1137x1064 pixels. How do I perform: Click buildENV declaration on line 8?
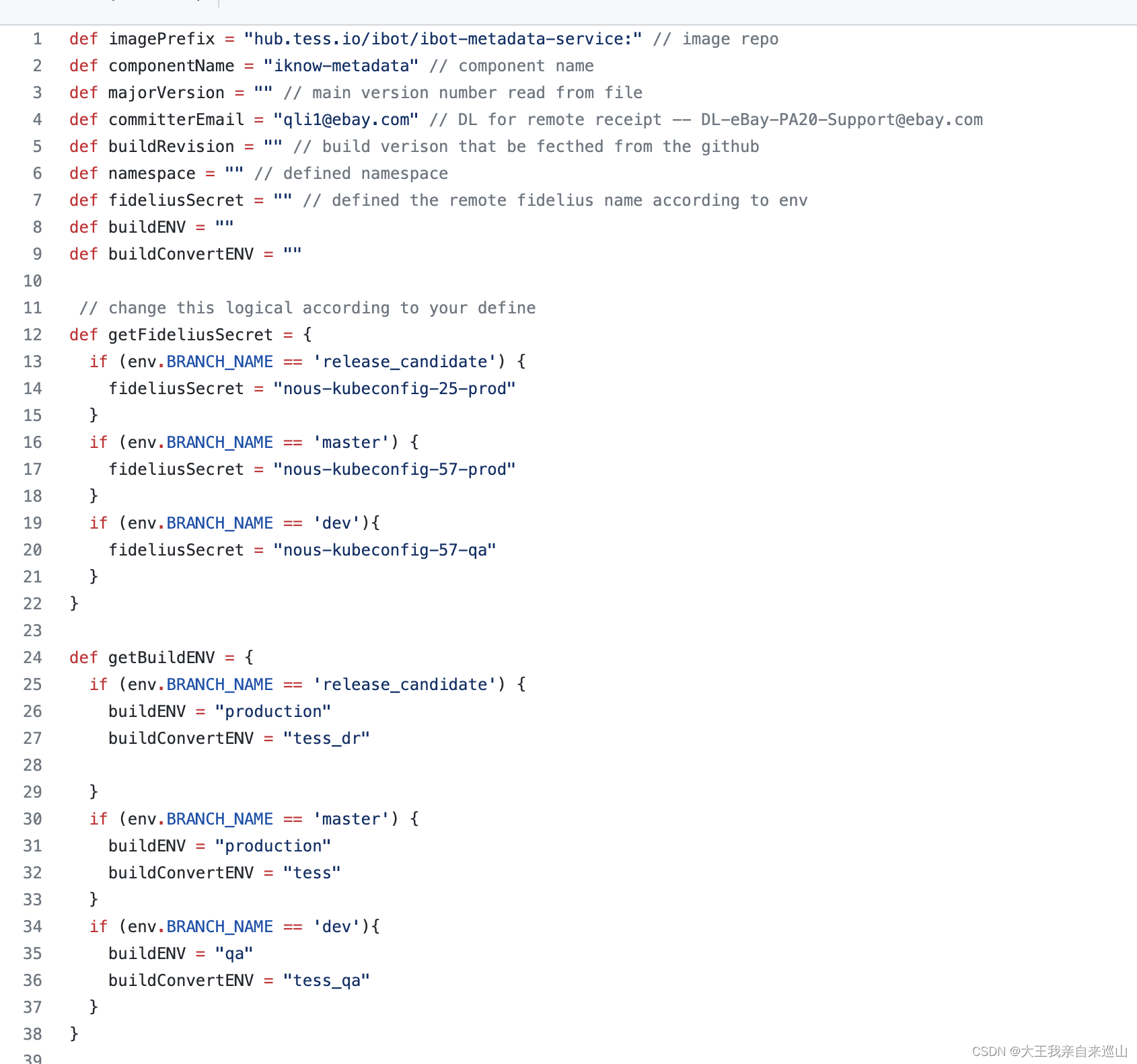click(x=147, y=227)
